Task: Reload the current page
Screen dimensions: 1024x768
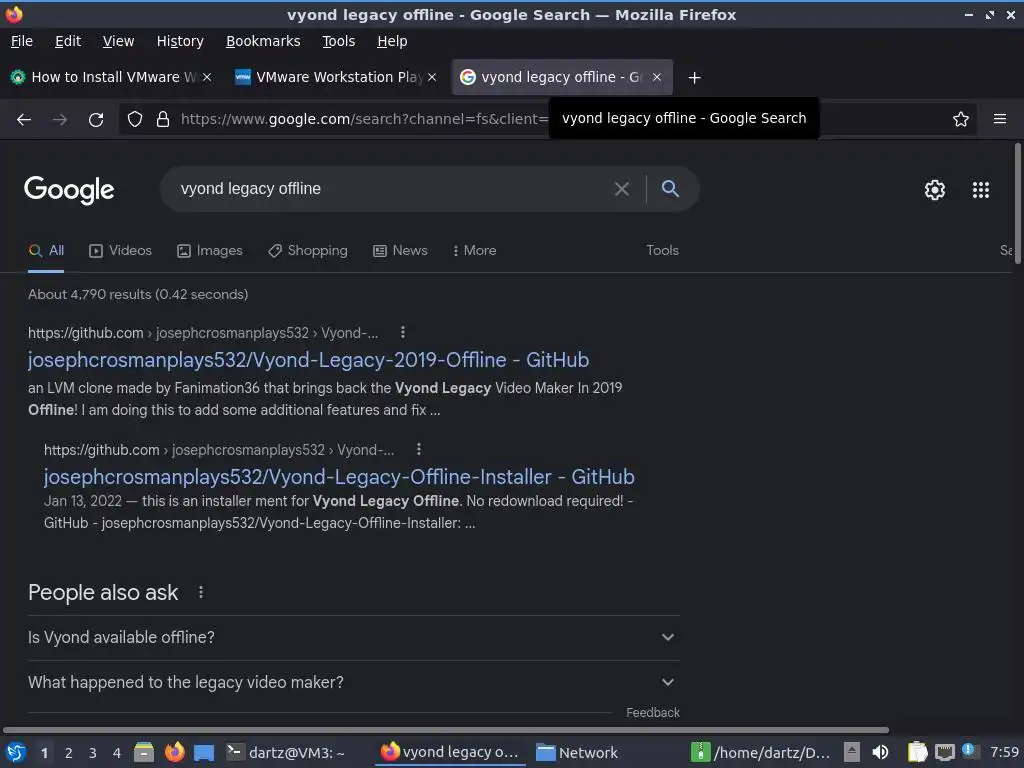Action: coord(96,119)
